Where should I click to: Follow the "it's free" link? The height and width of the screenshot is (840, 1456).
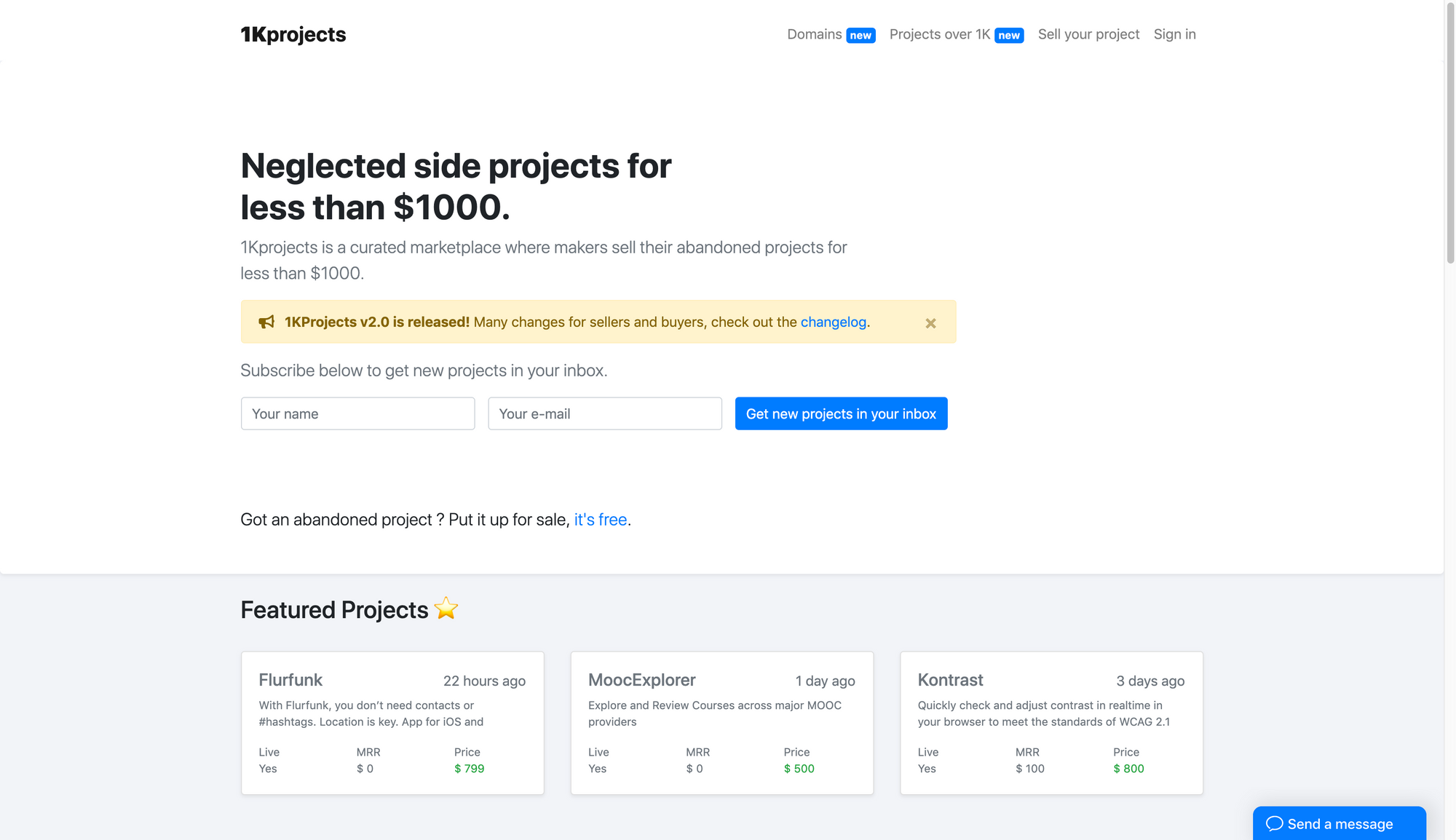tap(600, 520)
